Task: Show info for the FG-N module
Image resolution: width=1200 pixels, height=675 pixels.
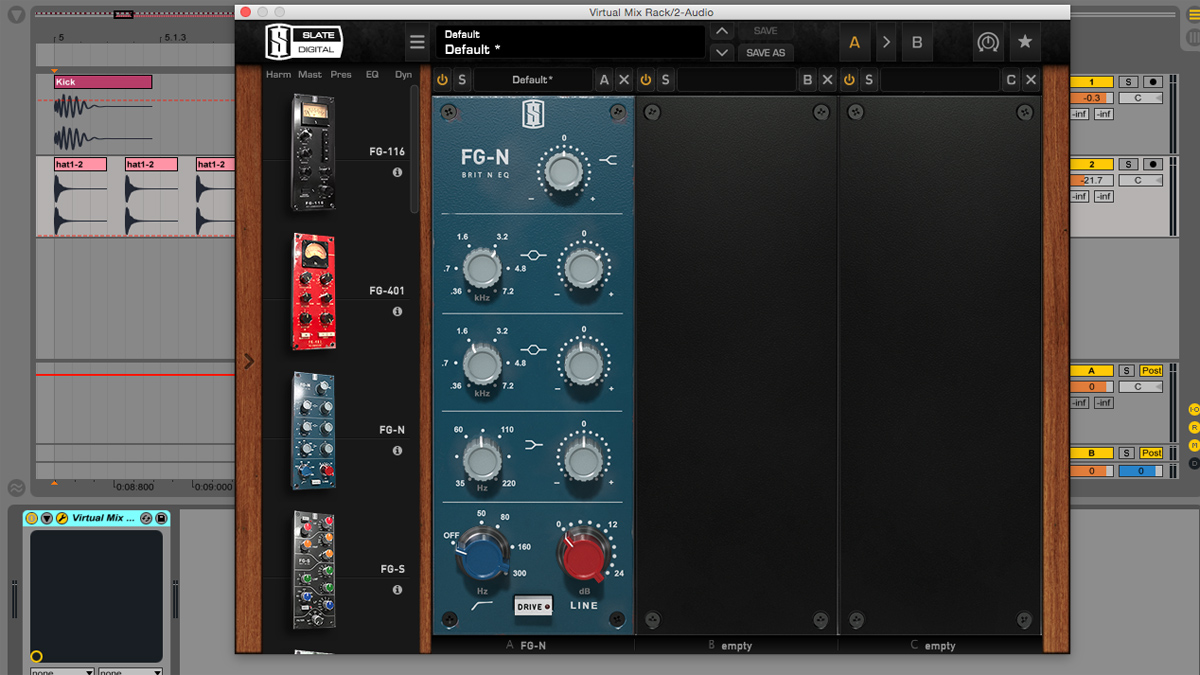Action: [397, 451]
